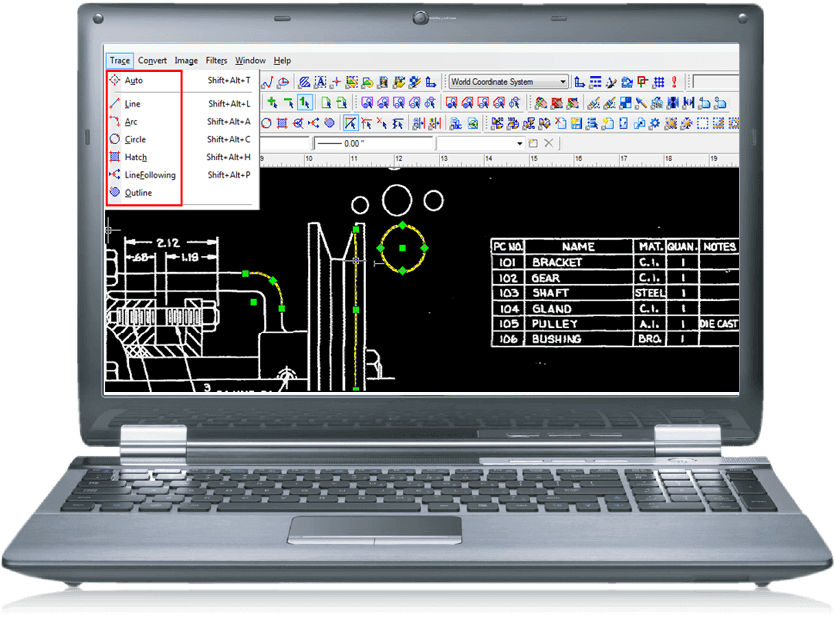Click the Help menu
The image size is (835, 623).
tap(282, 60)
